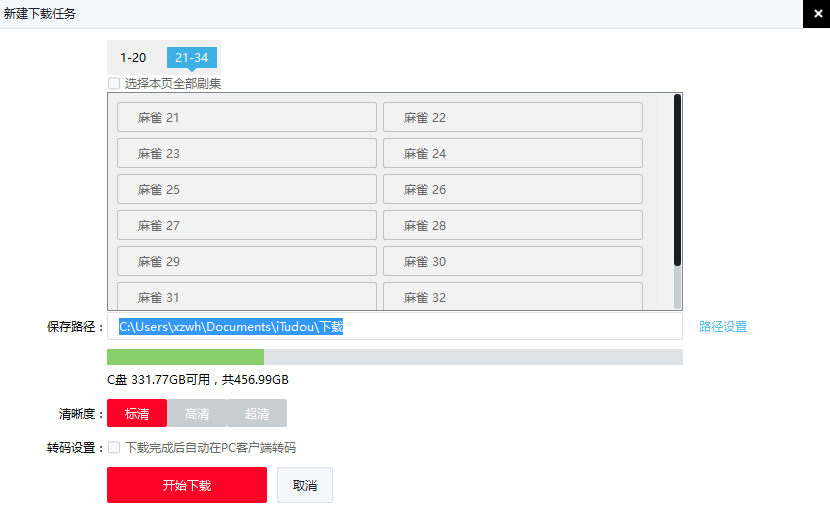This screenshot has height=511, width=830.
Task: Enable auto transcode after download checkbox
Action: coord(114,447)
